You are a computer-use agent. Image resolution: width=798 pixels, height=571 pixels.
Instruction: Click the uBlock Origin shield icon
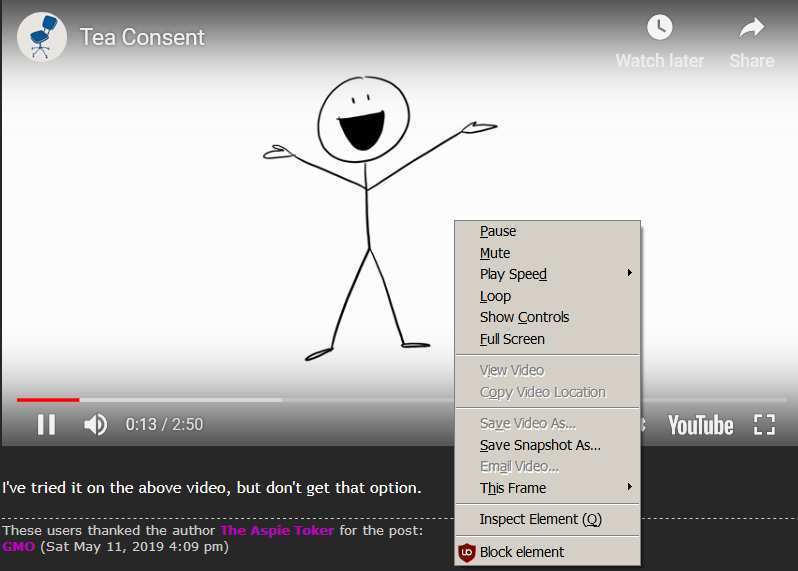pyautogui.click(x=467, y=552)
